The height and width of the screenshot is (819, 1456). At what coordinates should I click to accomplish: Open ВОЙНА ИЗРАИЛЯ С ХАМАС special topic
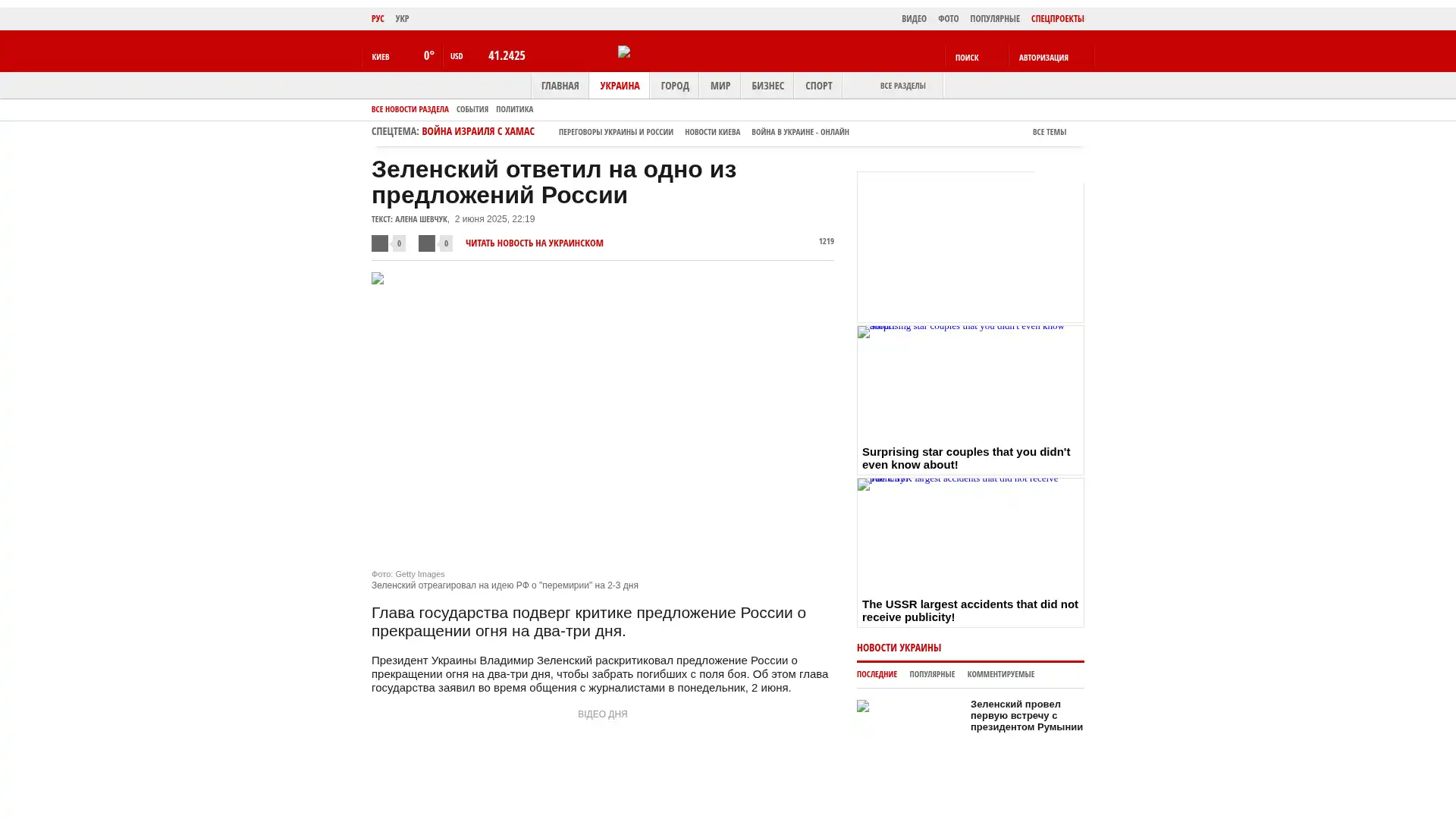click(x=478, y=132)
